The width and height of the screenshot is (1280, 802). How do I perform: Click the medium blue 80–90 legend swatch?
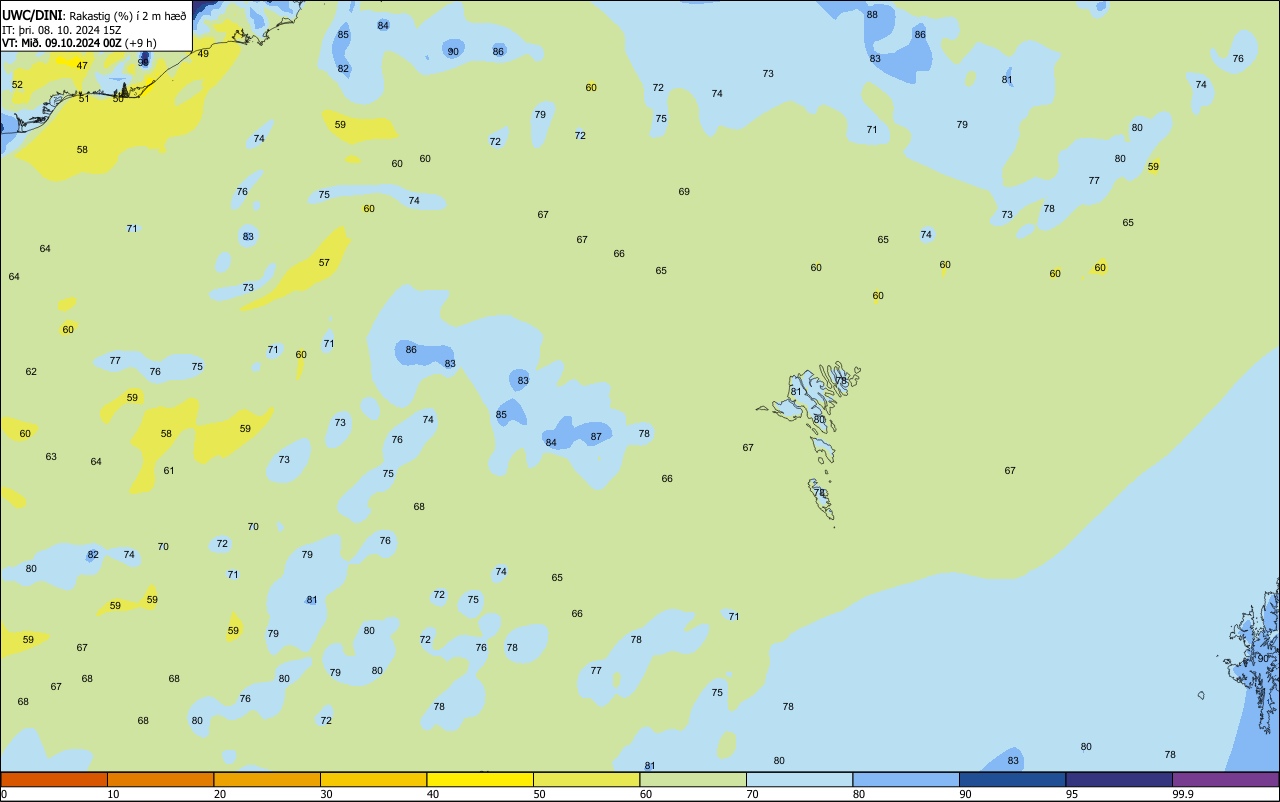click(x=906, y=779)
